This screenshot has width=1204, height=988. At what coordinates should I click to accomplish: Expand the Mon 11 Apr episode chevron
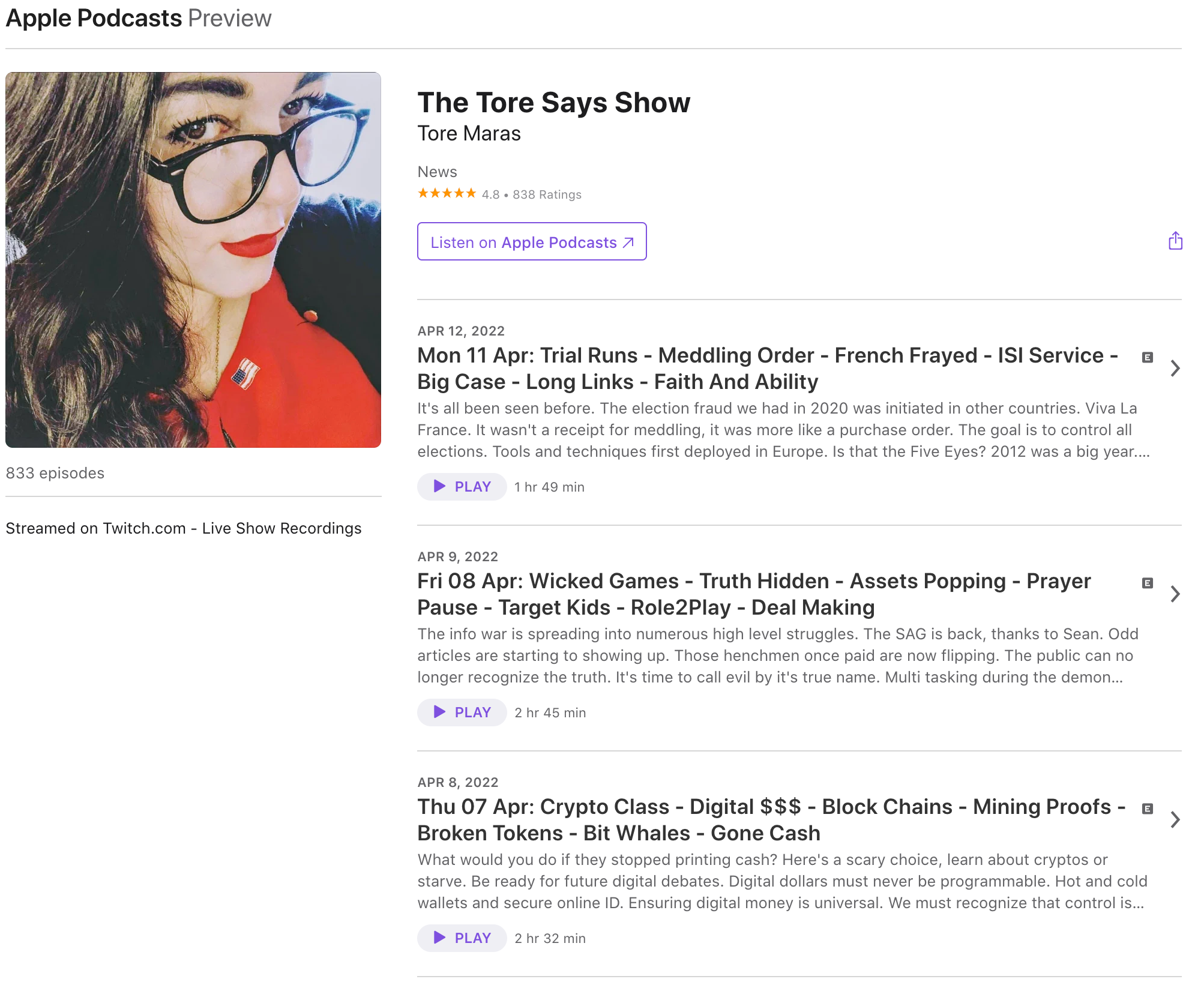pyautogui.click(x=1175, y=369)
